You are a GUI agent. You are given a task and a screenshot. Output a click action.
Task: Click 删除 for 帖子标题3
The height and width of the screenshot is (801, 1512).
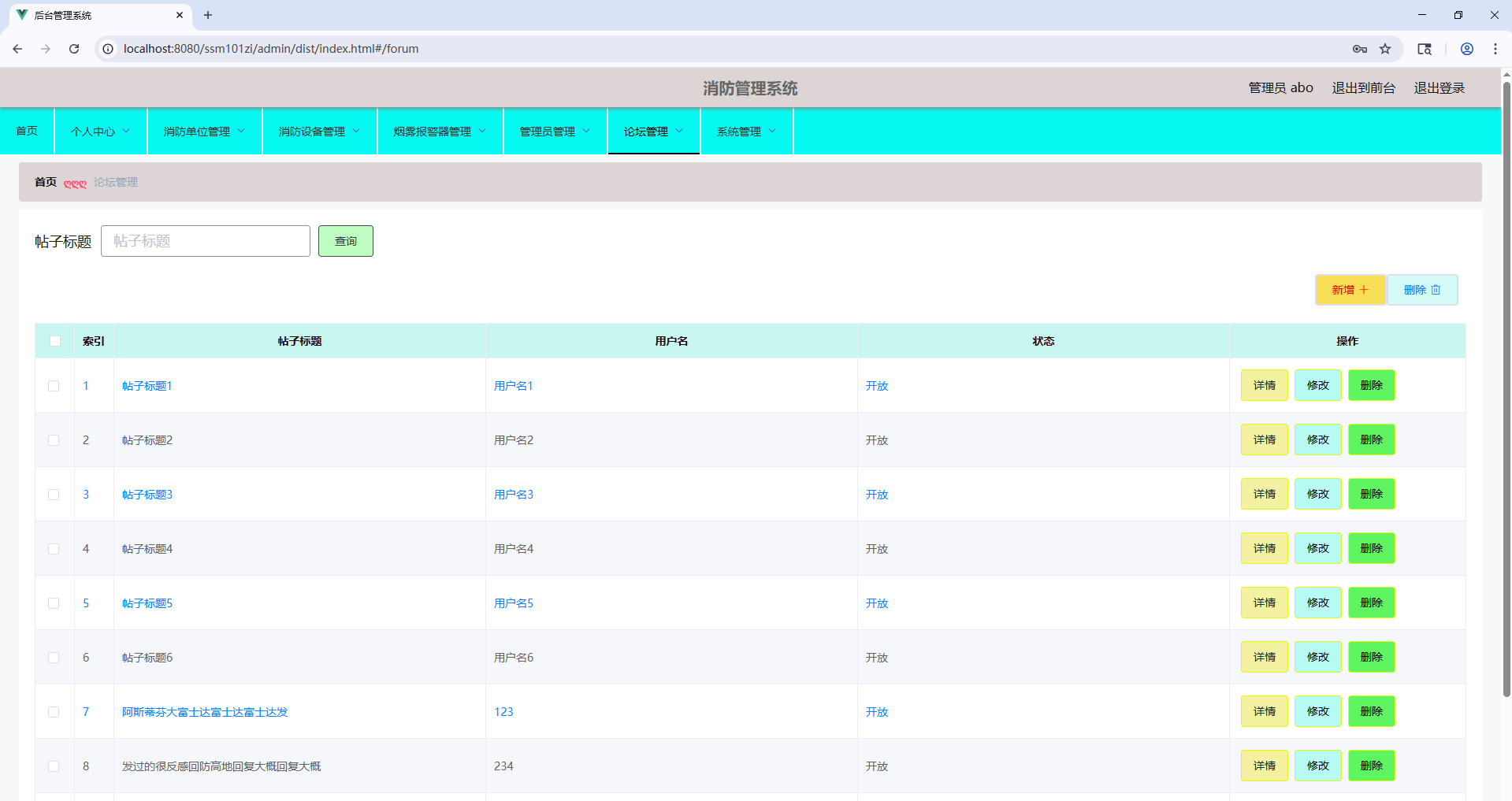(1372, 494)
